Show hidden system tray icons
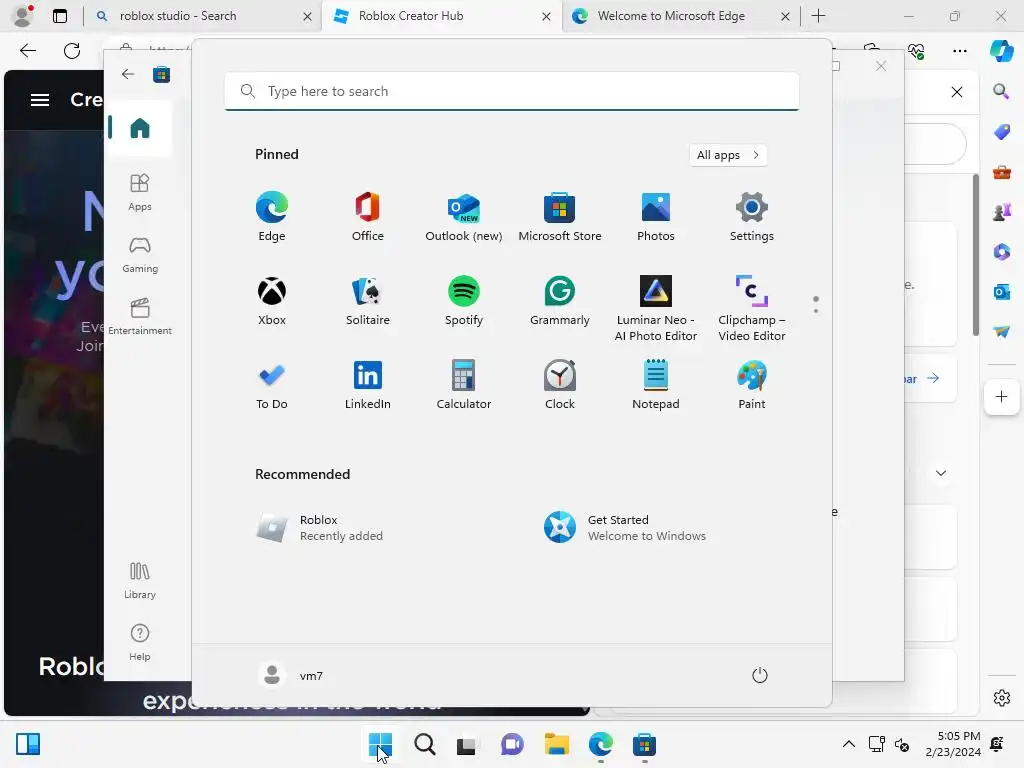This screenshot has height=768, width=1024. click(x=848, y=744)
